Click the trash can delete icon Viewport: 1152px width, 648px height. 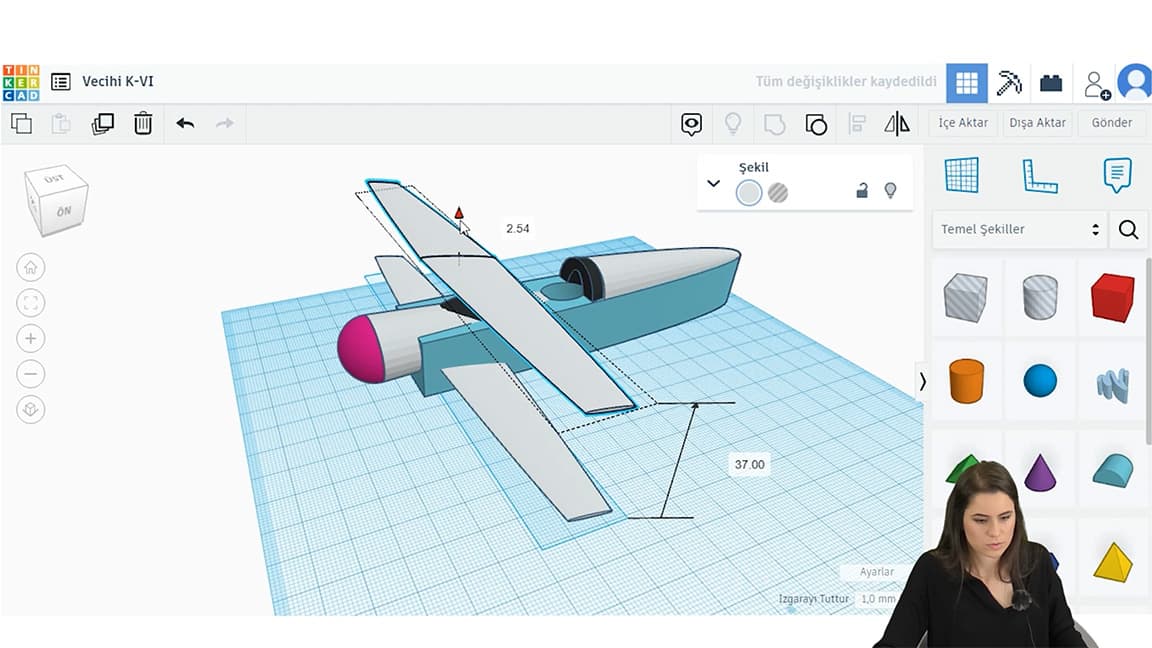[143, 123]
